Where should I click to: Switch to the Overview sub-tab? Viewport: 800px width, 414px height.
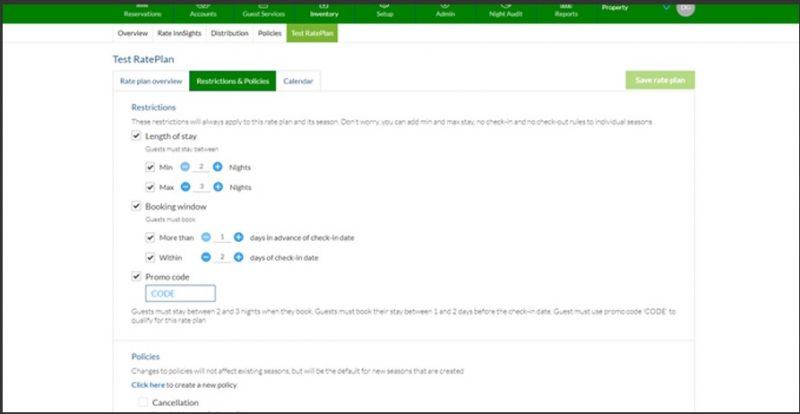(133, 33)
